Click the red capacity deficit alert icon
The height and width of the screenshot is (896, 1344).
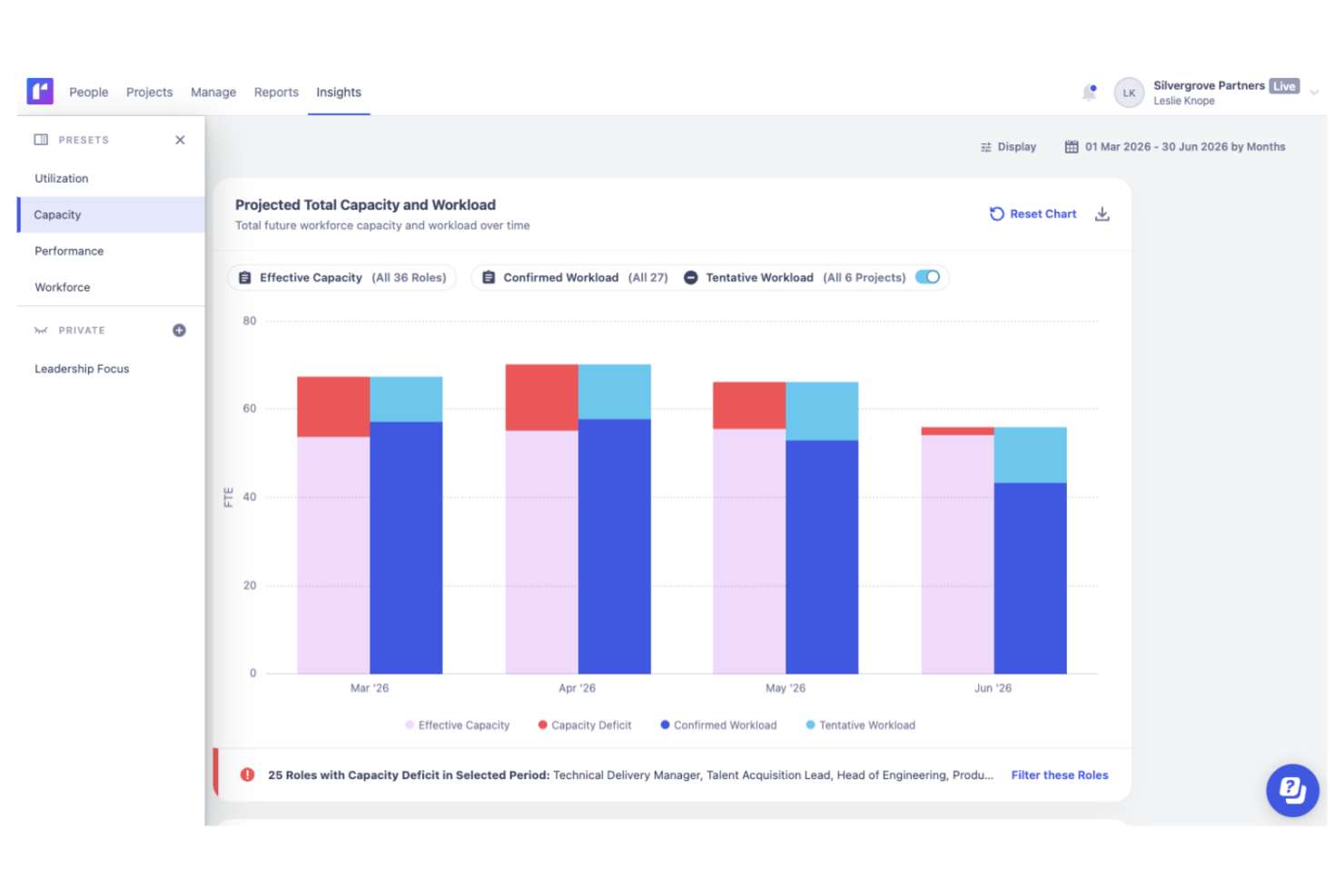click(x=247, y=775)
